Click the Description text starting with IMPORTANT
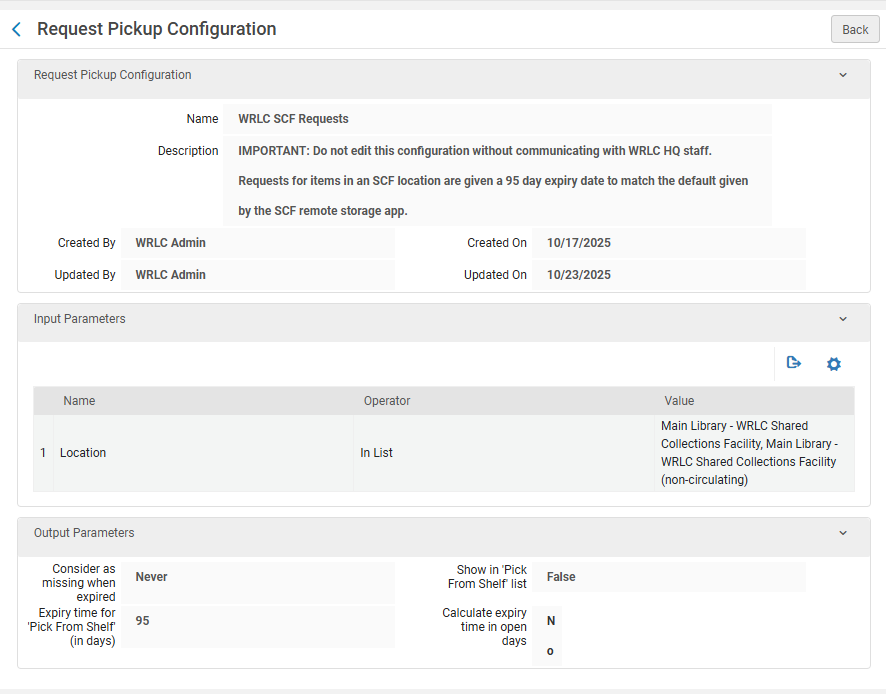Image resolution: width=886 pixels, height=694 pixels. point(475,151)
